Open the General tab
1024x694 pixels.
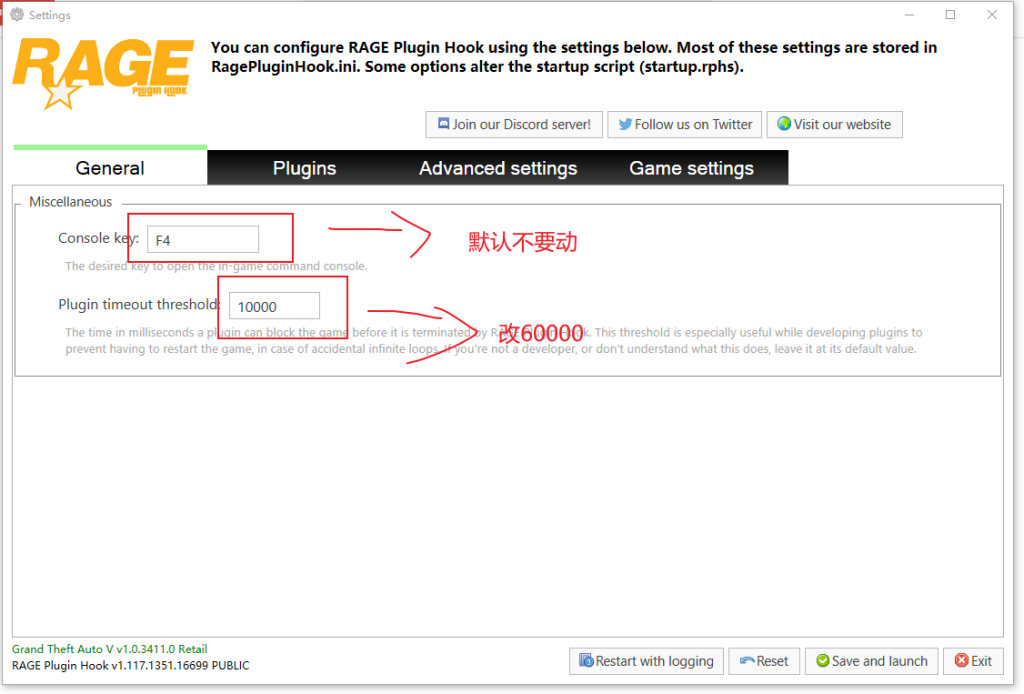pos(110,168)
